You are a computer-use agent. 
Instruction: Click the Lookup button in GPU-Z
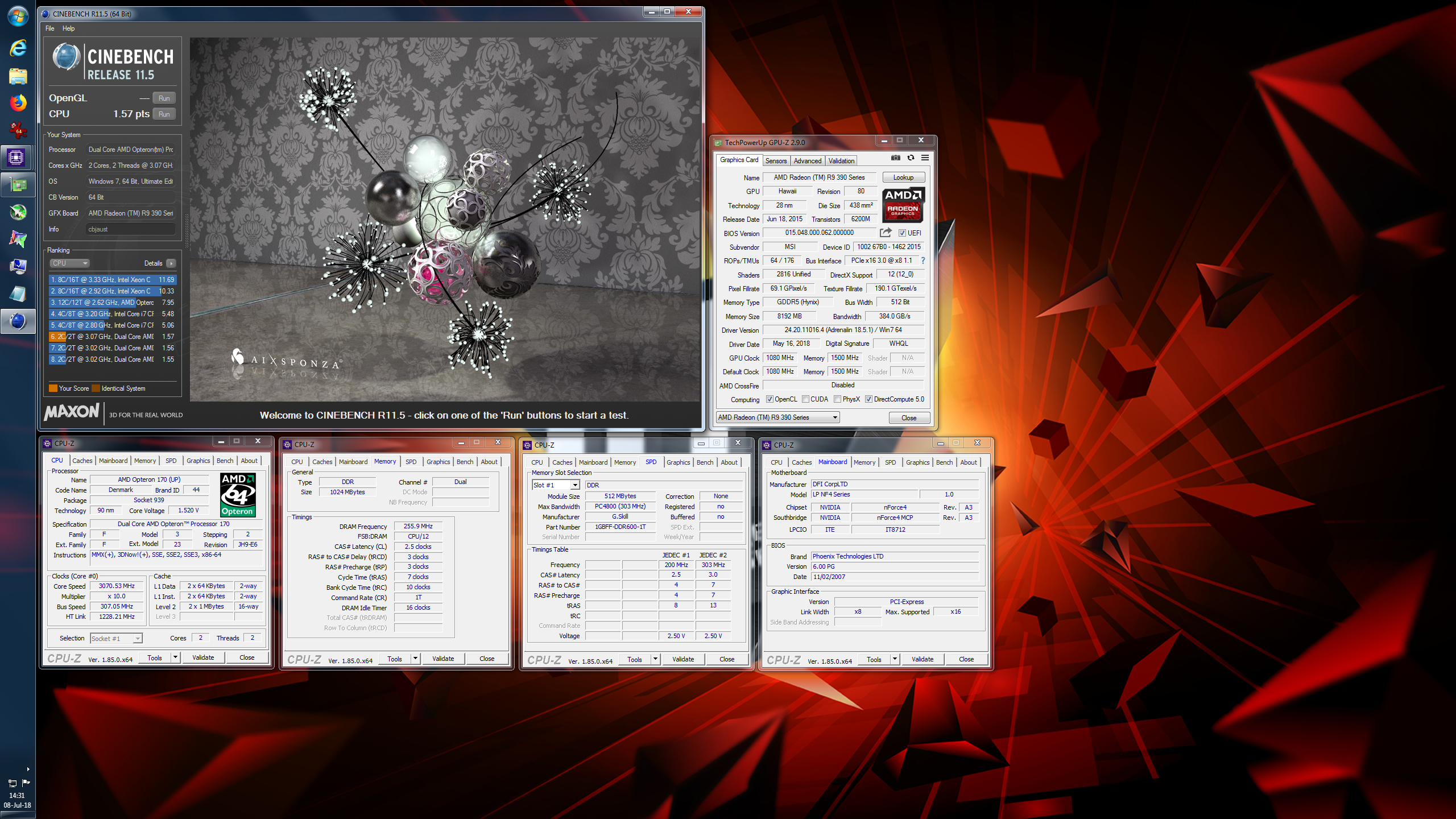coord(903,177)
